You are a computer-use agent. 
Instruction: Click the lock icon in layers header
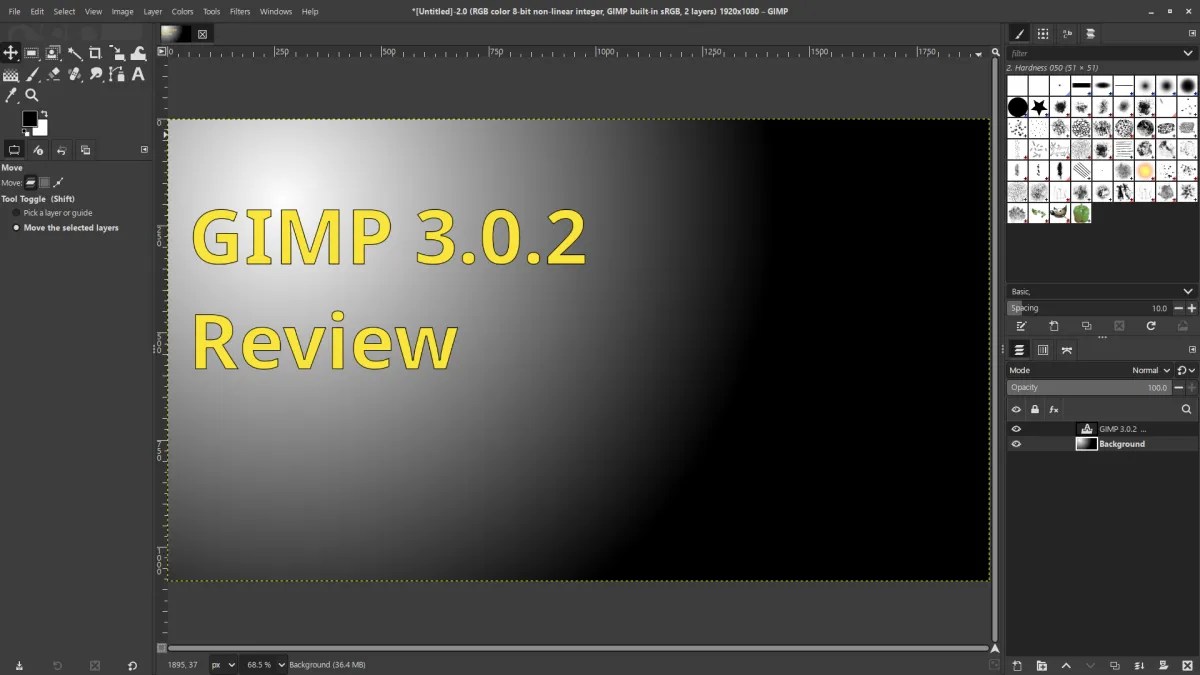1035,409
